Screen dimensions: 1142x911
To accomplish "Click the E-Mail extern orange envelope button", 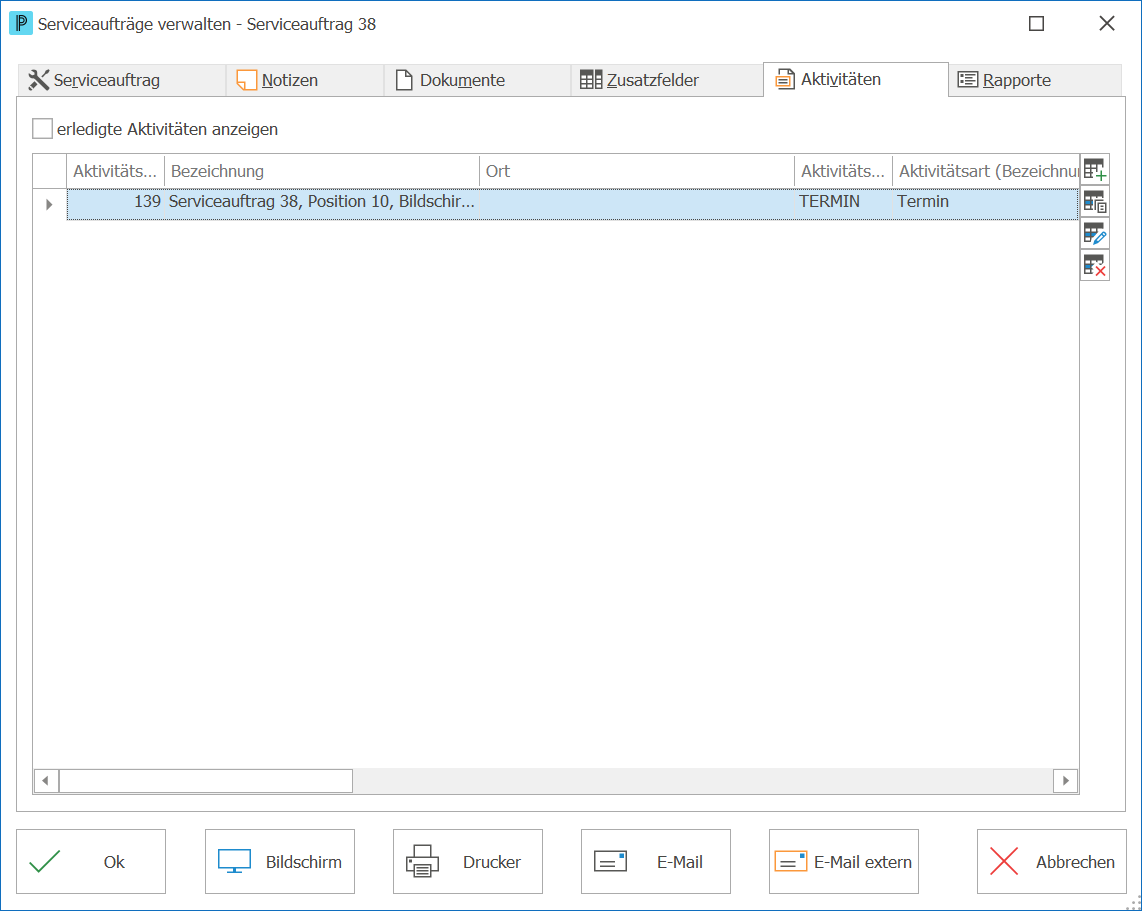I will pyautogui.click(x=843, y=861).
